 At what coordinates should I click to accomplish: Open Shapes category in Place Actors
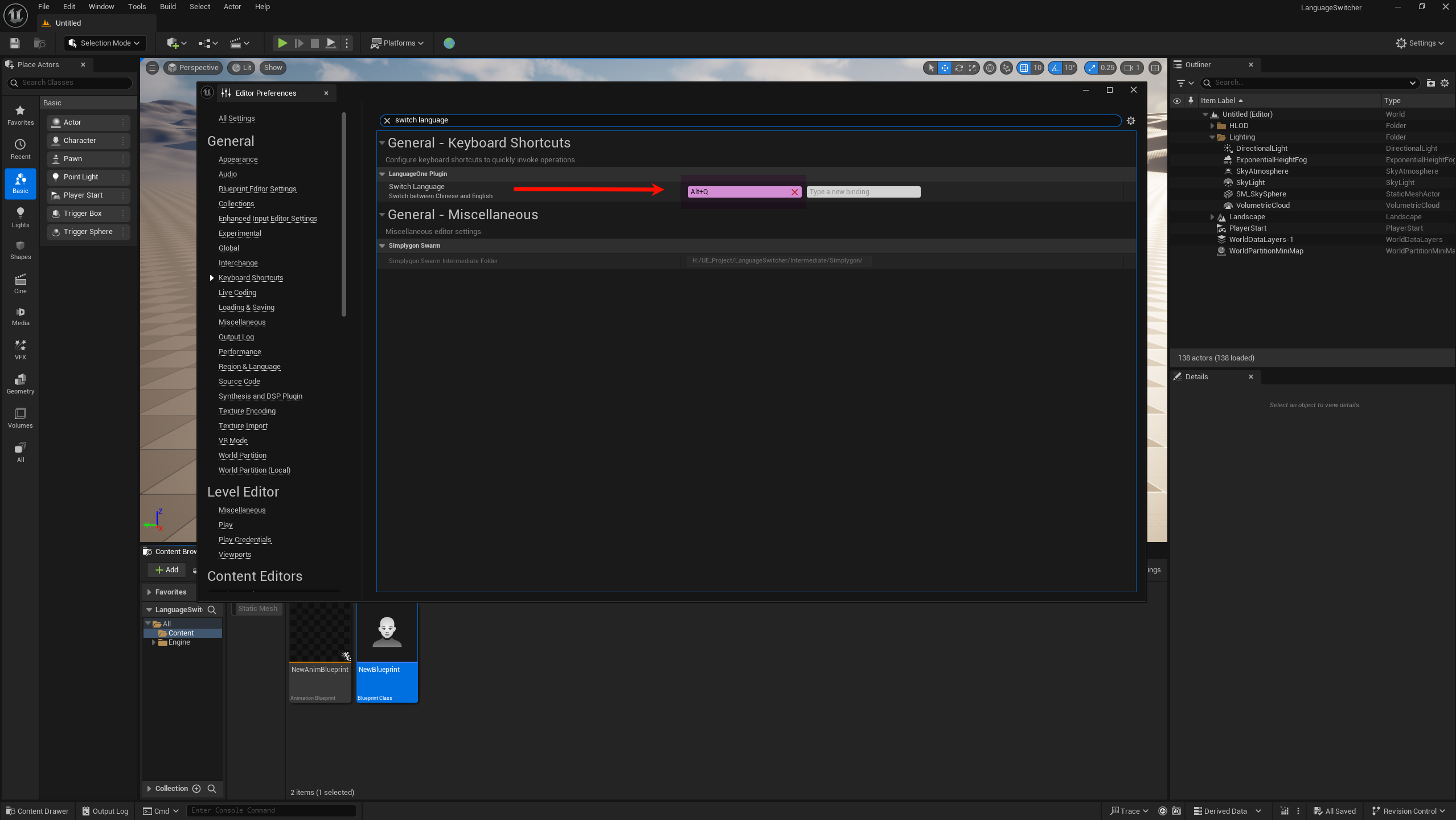[20, 251]
